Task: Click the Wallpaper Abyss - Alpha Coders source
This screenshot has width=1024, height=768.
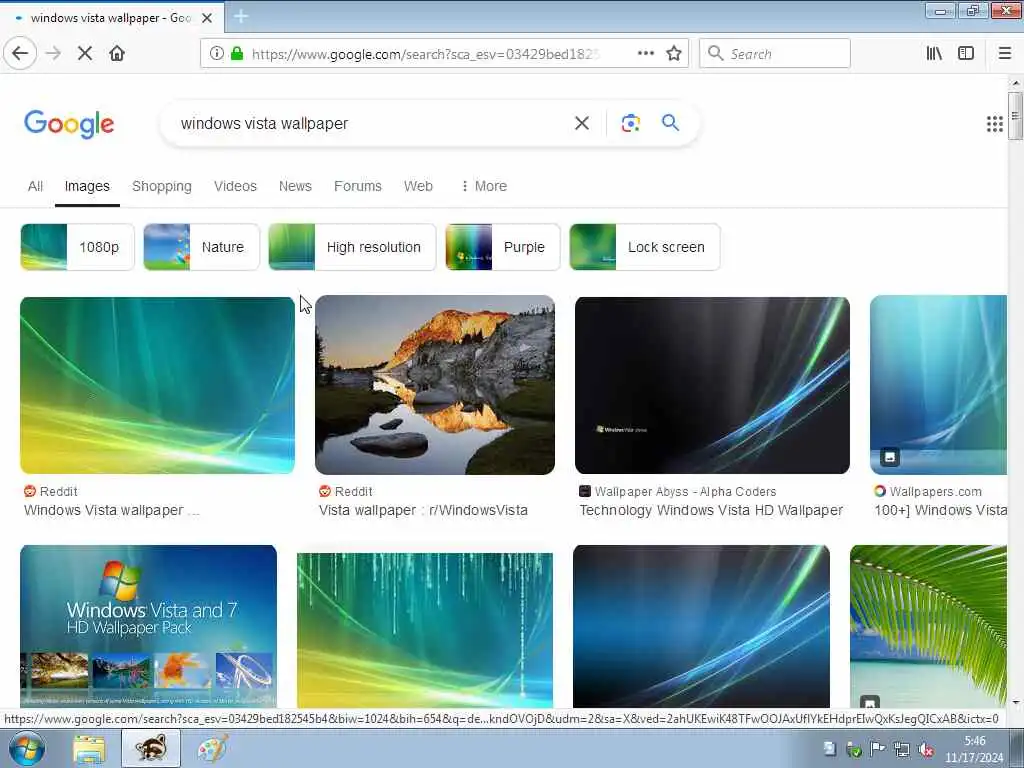Action: click(x=685, y=492)
